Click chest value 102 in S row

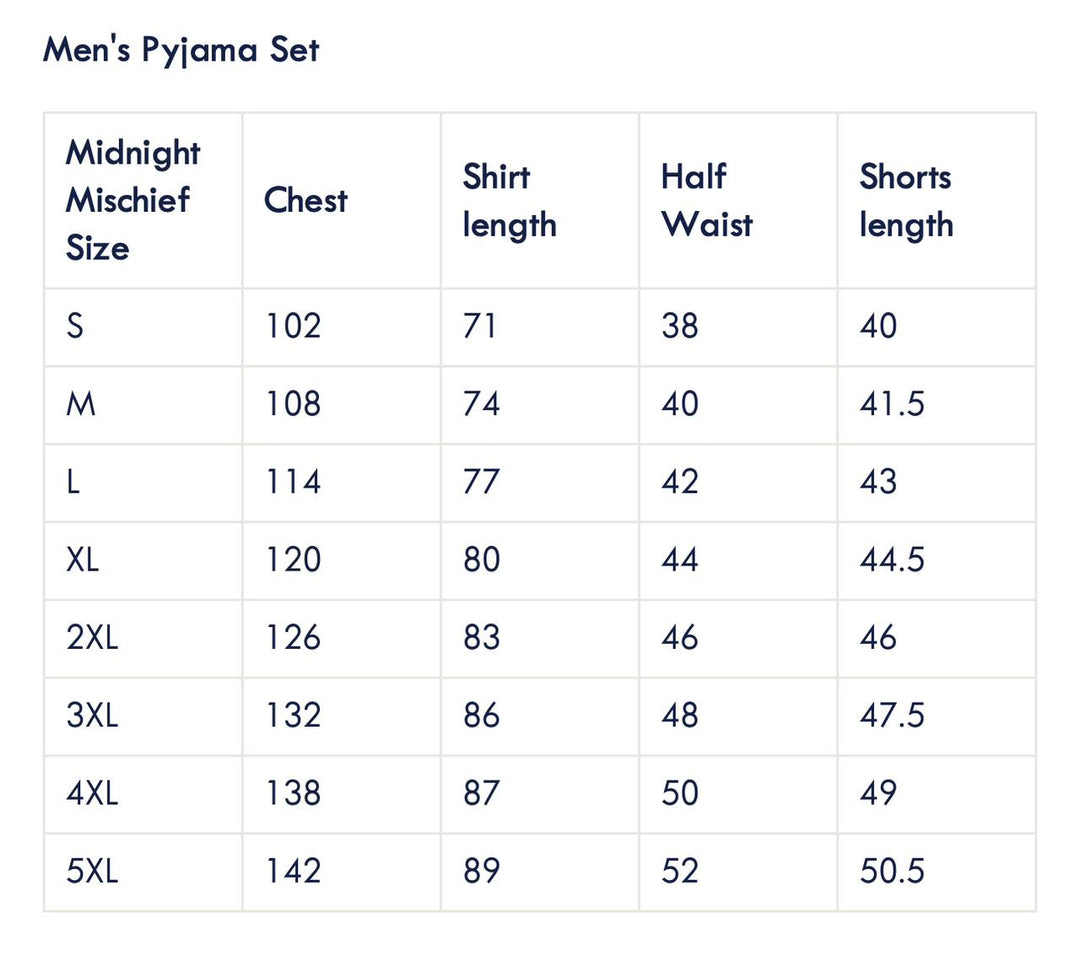(293, 326)
